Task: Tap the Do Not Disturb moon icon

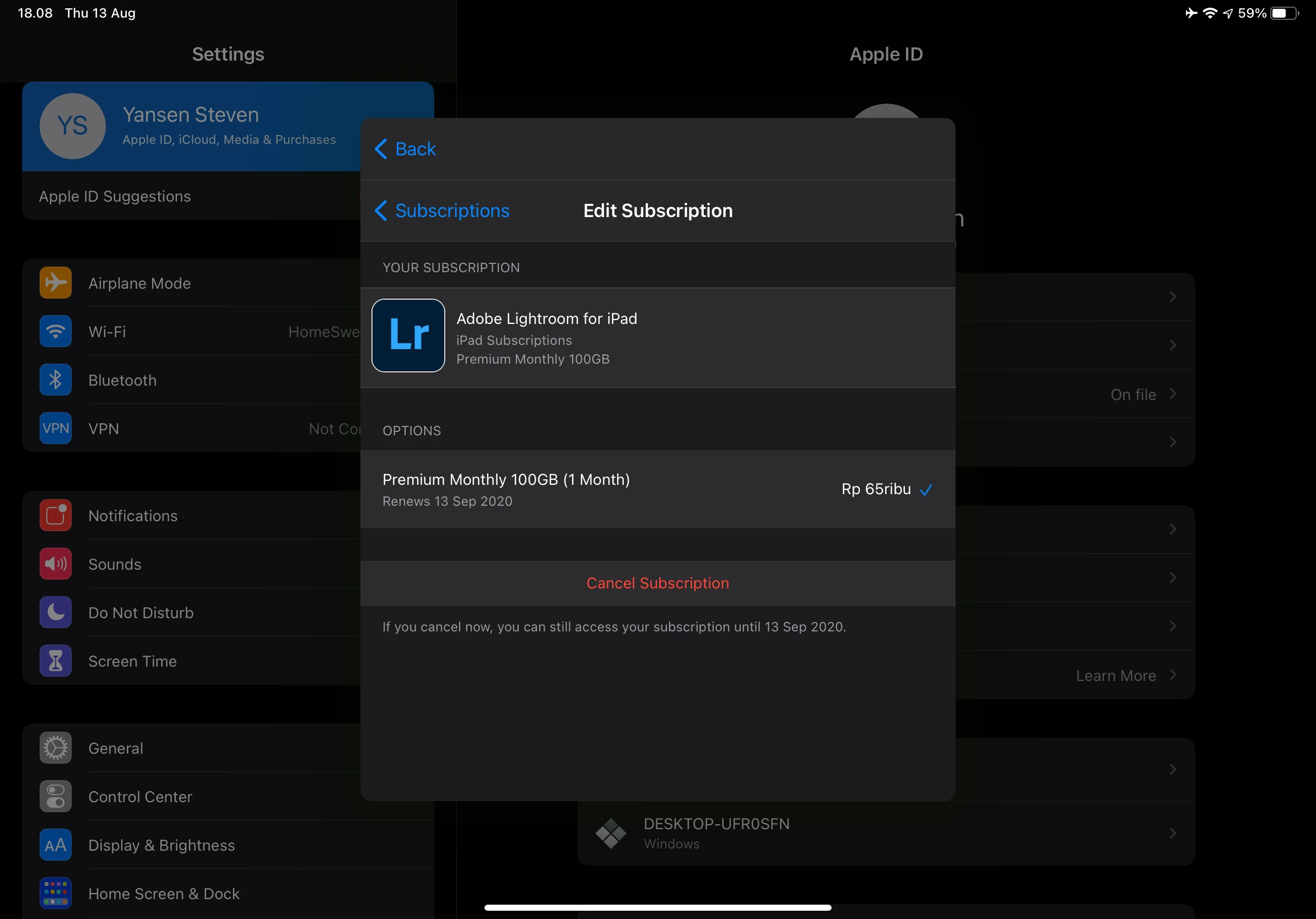Action: click(56, 613)
